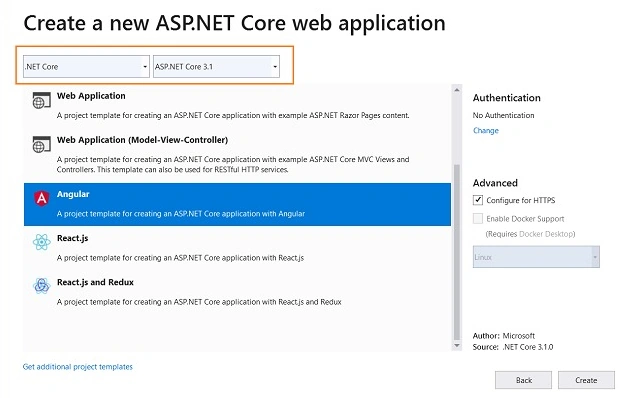Click the Requires Docker Desktop note

[530, 234]
